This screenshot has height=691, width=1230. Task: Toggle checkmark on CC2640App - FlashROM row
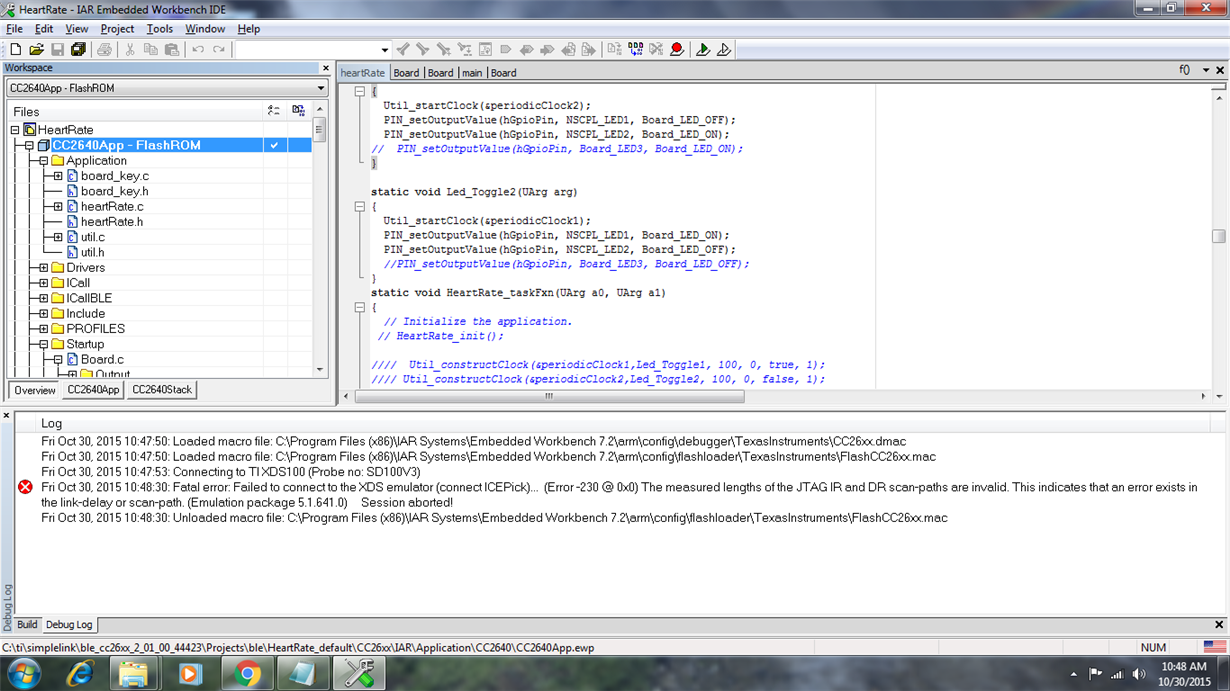274,145
